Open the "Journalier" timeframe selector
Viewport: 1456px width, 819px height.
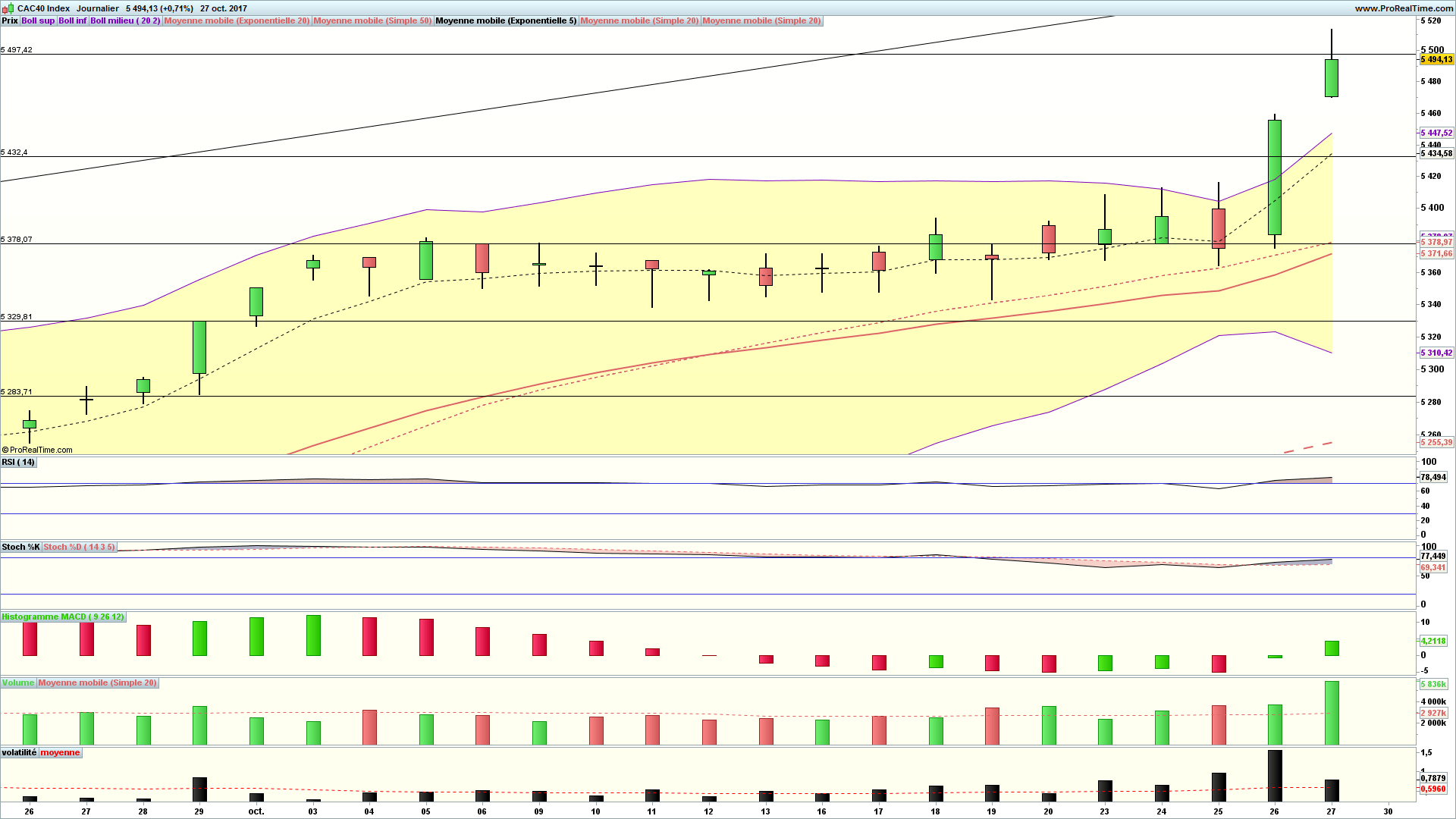[x=98, y=8]
